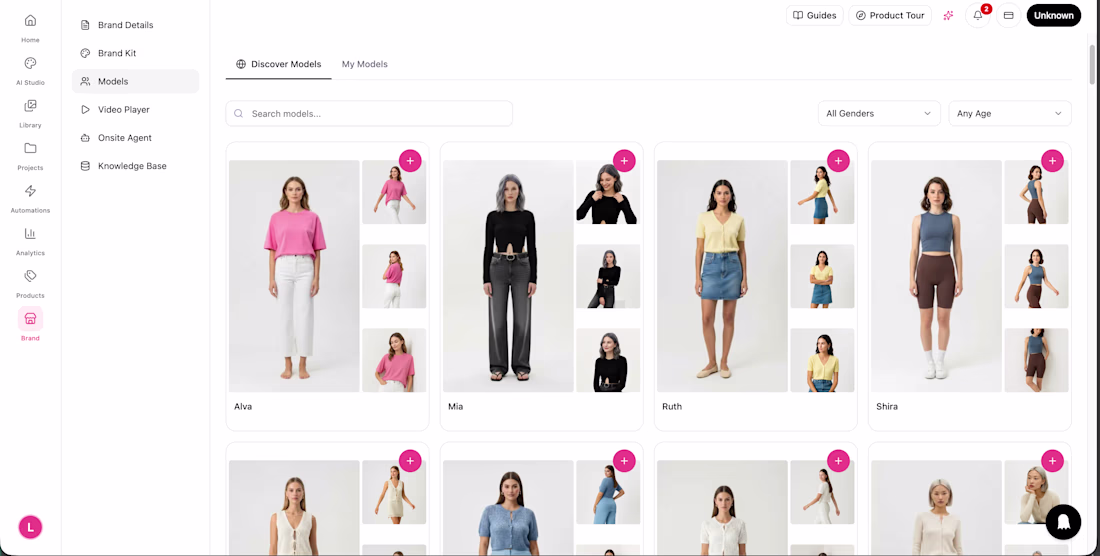Click the Alva model name

click(x=243, y=407)
